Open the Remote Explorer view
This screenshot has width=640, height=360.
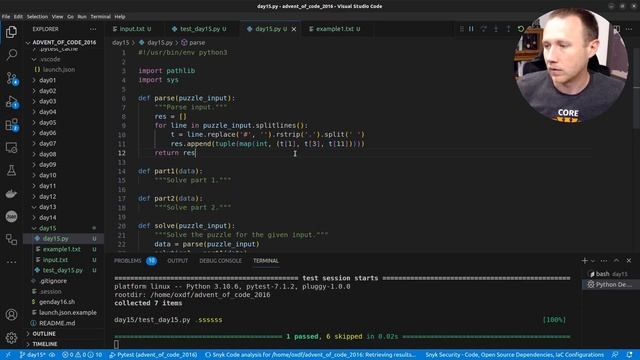pyautogui.click(x=11, y=148)
